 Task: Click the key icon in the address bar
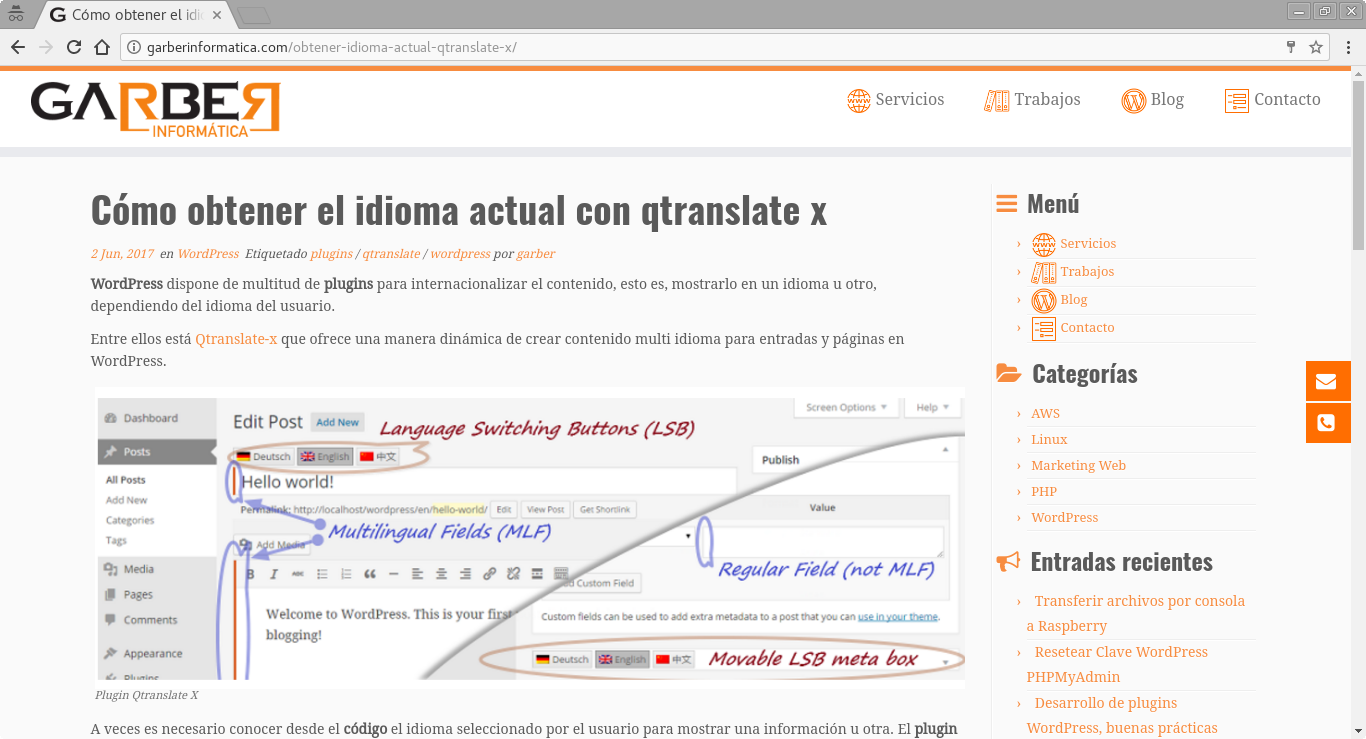point(1291,47)
